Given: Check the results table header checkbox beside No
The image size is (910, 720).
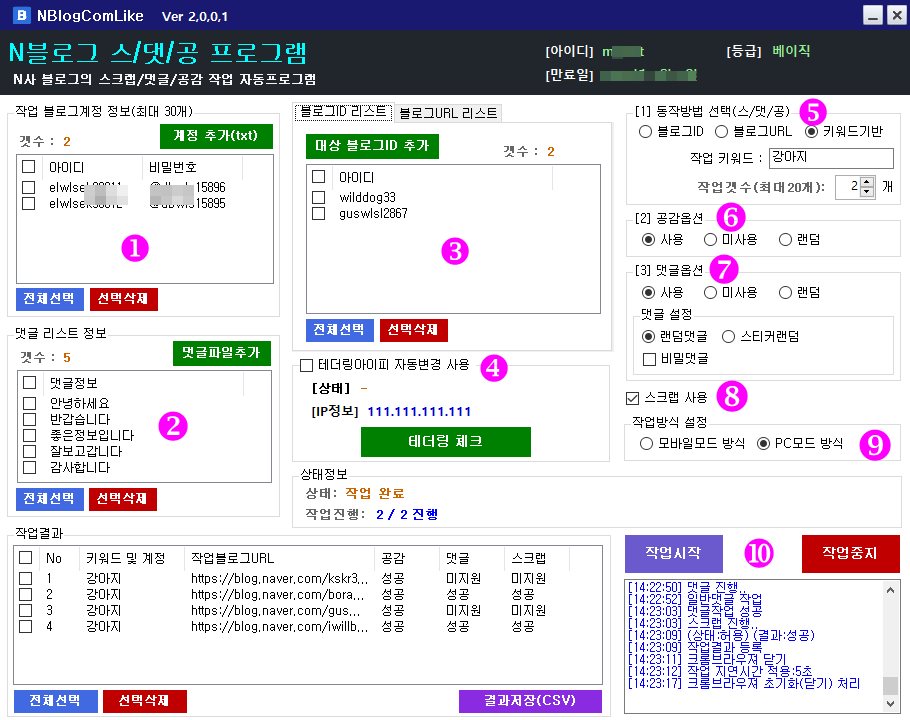Looking at the screenshot, I should pyautogui.click(x=26, y=558).
